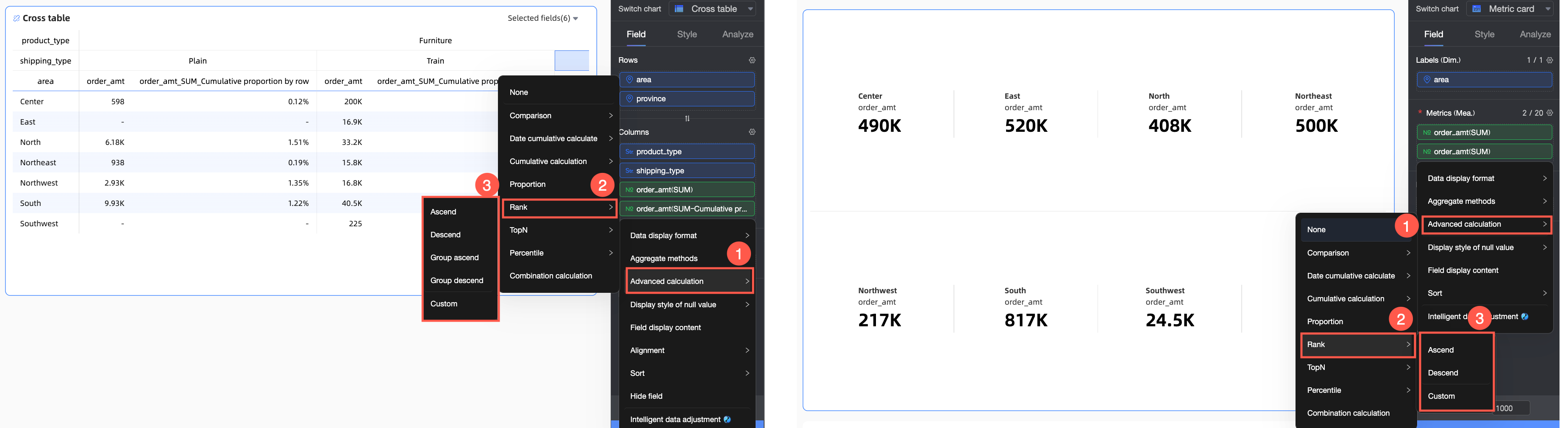Click the light blue highlighted header cell

(x=572, y=61)
